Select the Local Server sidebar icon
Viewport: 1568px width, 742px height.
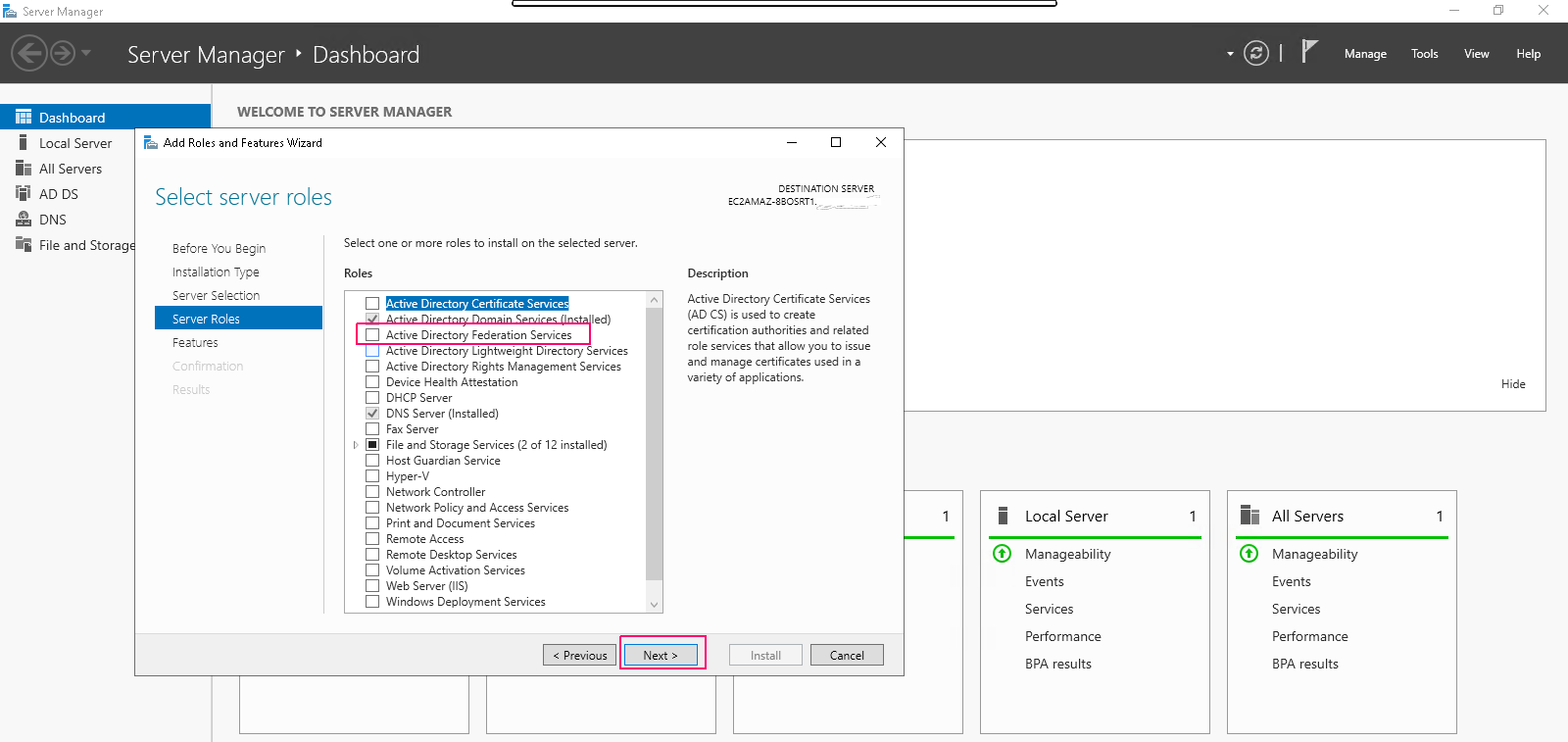click(24, 142)
